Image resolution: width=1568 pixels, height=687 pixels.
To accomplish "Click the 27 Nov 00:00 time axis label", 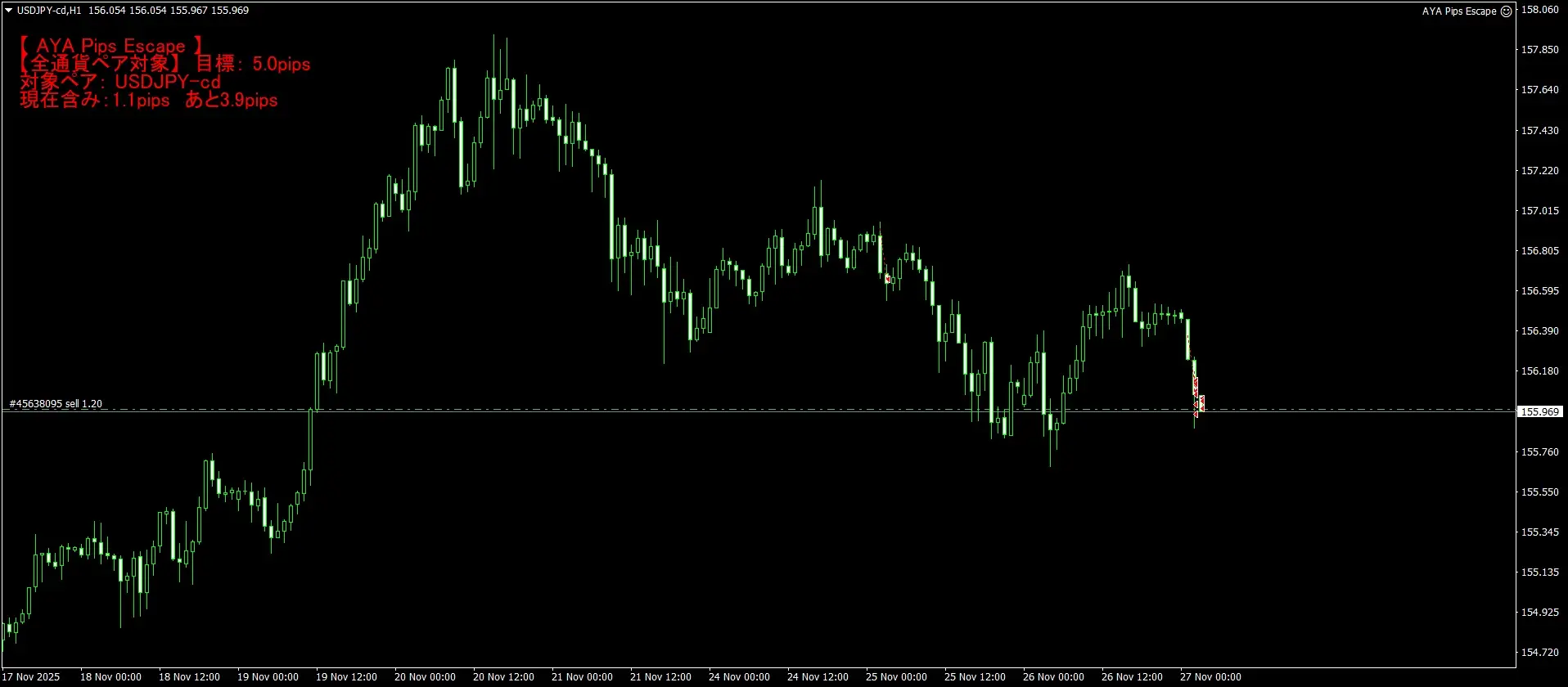I will 1210,677.
